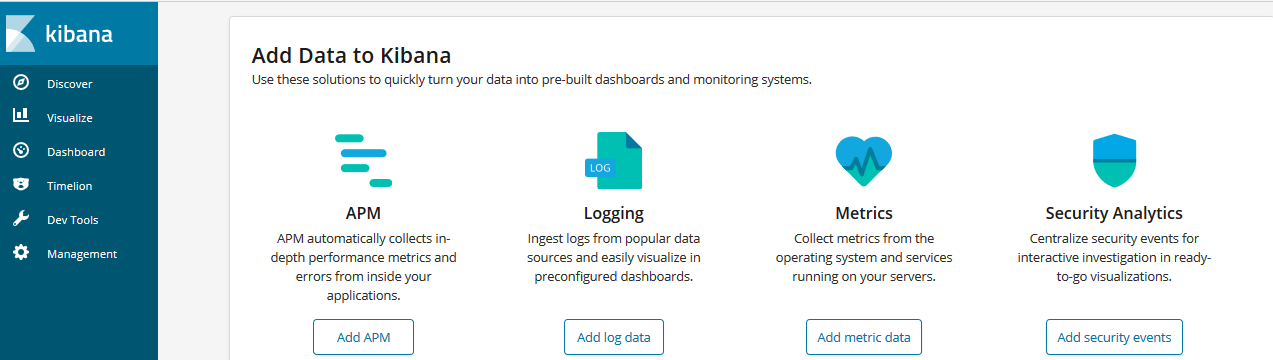Click the APM horizontal bars illustration
This screenshot has width=1273, height=360.
(x=363, y=160)
